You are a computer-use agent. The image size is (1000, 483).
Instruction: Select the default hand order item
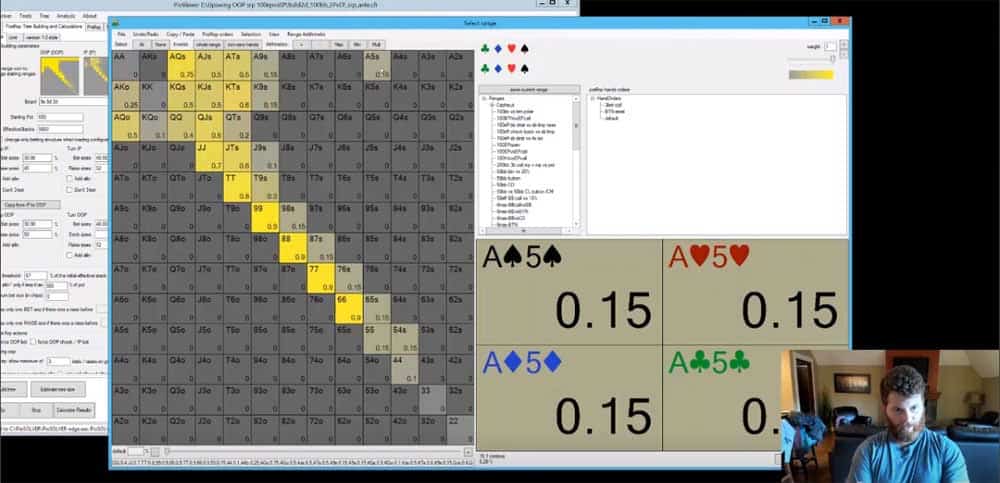click(x=612, y=119)
